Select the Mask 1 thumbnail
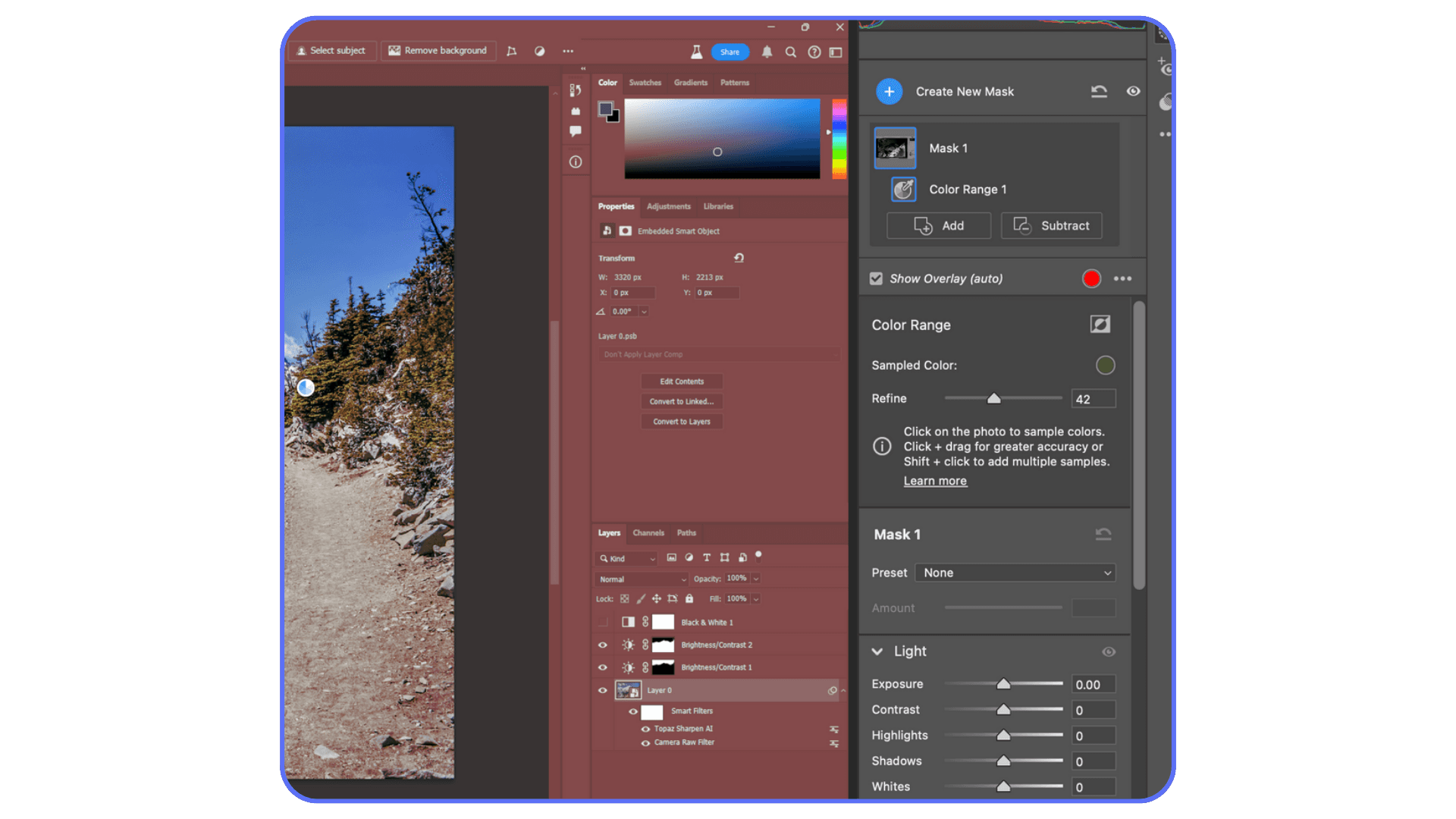Image resolution: width=1456 pixels, height=819 pixels. click(895, 148)
